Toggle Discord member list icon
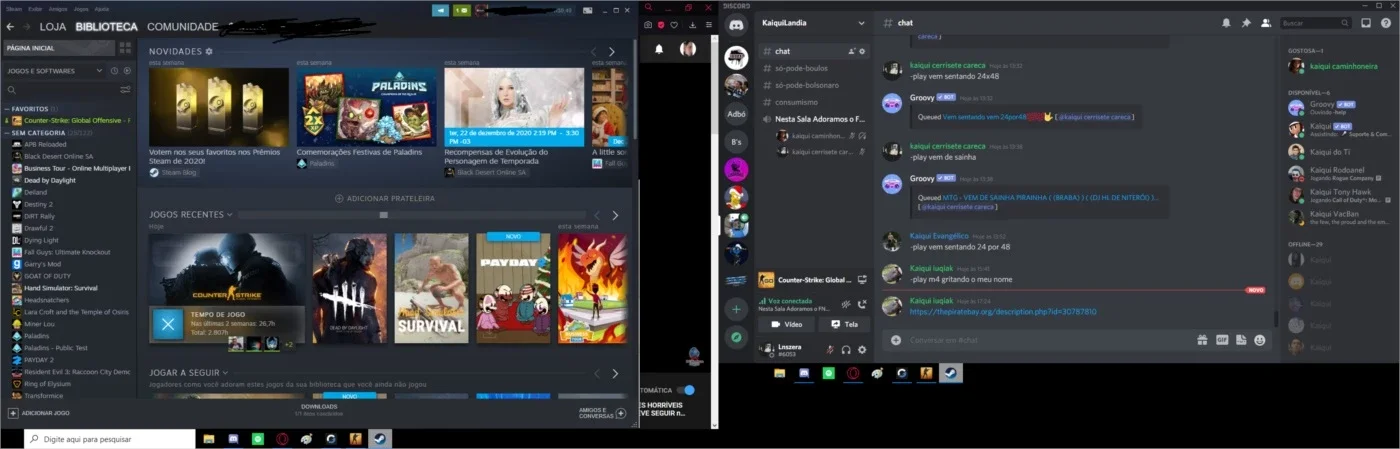Viewport: 1400px width, 449px height. 1266,22
